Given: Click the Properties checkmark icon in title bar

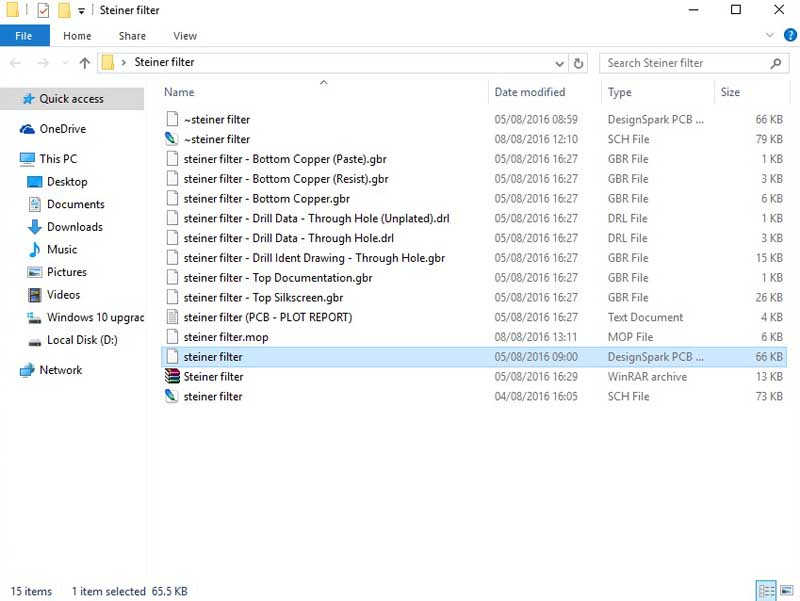Looking at the screenshot, I should click(43, 10).
